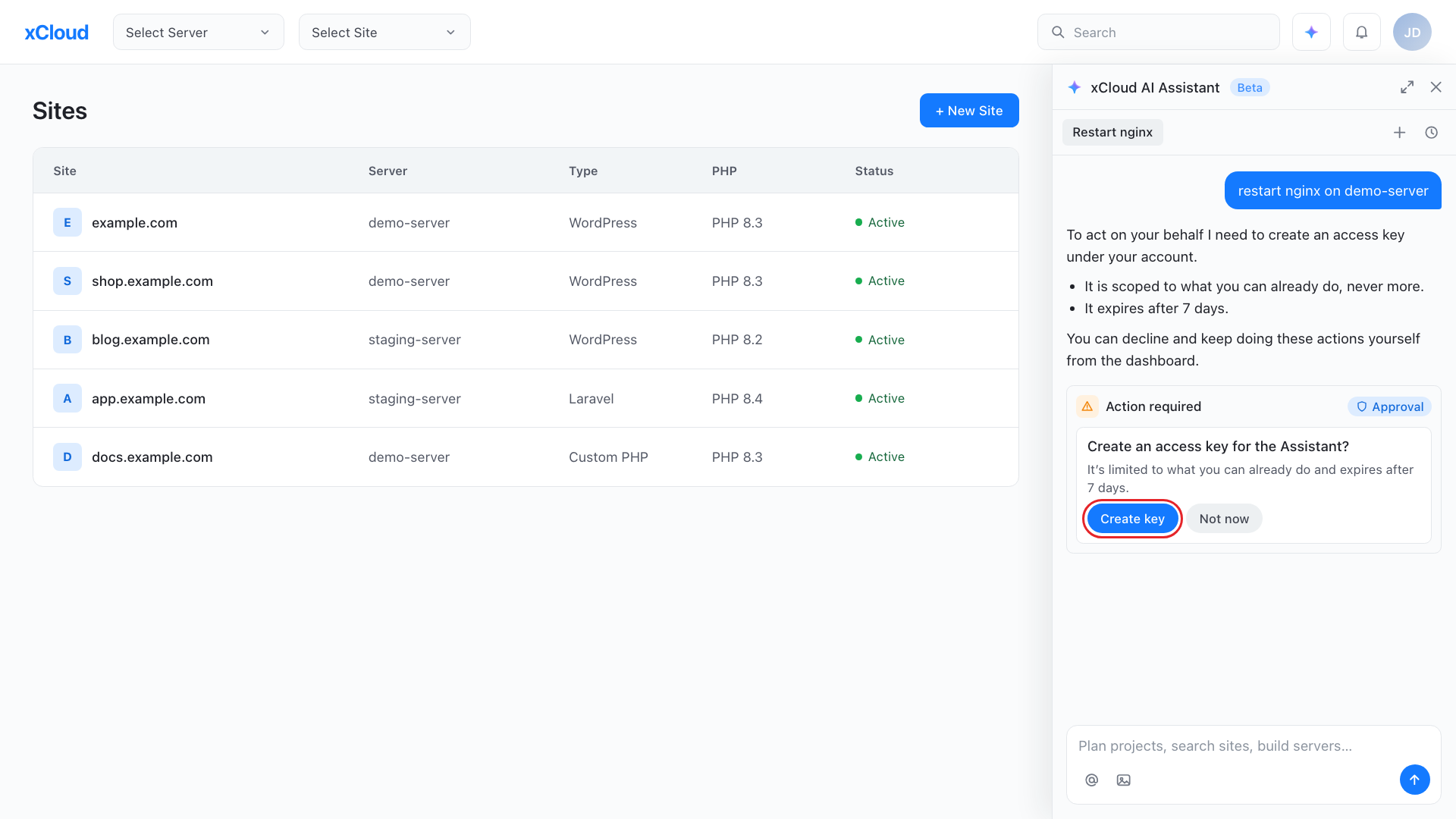This screenshot has height=819, width=1456.
Task: Click the New Site button
Action: (969, 111)
